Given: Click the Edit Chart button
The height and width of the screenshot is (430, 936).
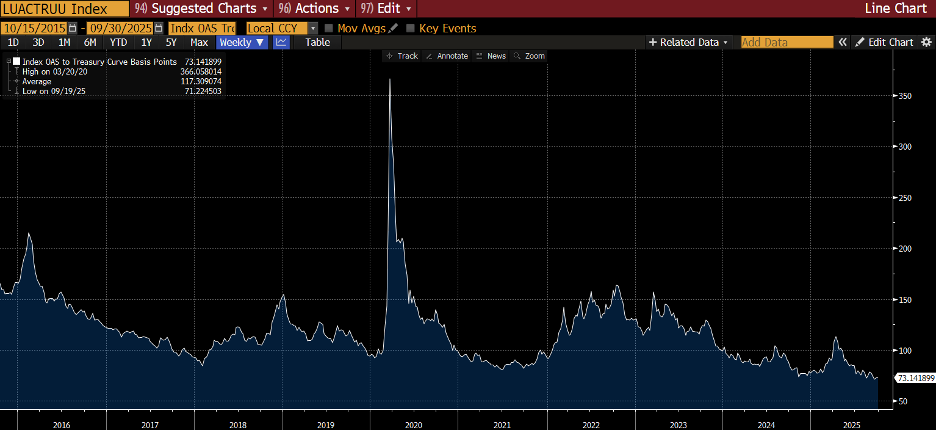Looking at the screenshot, I should click(885, 42).
